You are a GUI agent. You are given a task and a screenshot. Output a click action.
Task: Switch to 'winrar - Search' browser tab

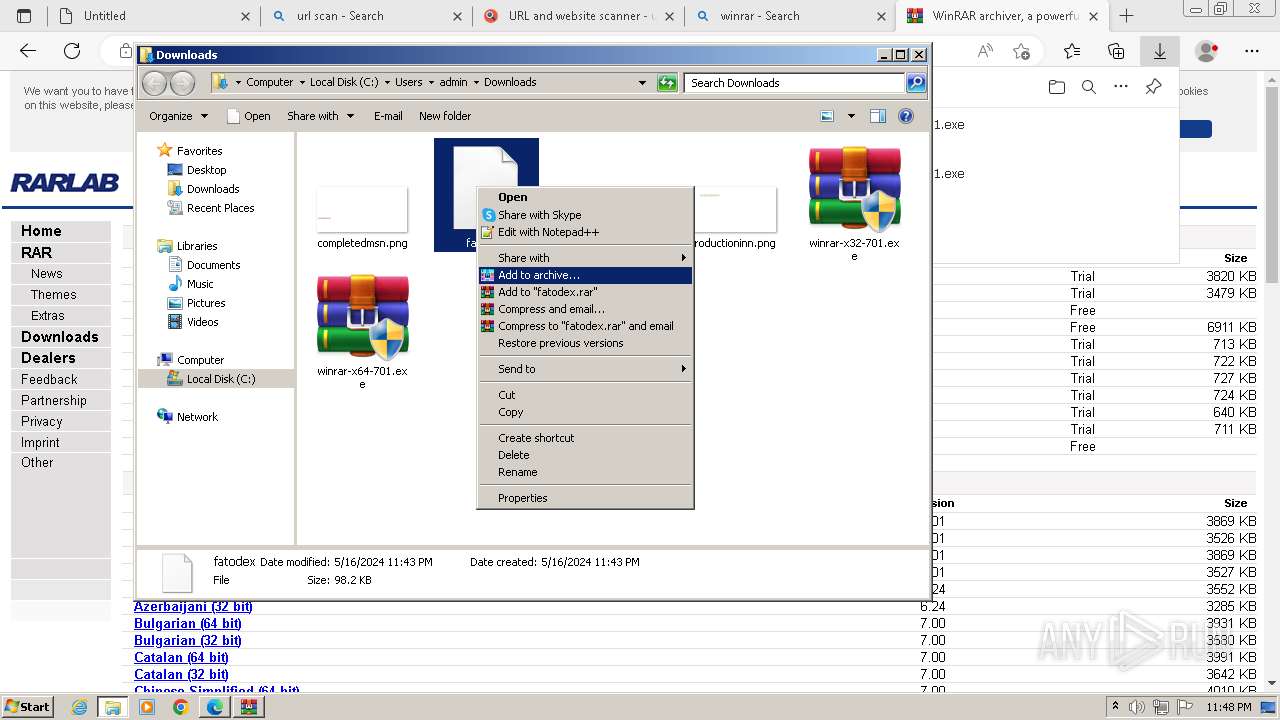790,16
